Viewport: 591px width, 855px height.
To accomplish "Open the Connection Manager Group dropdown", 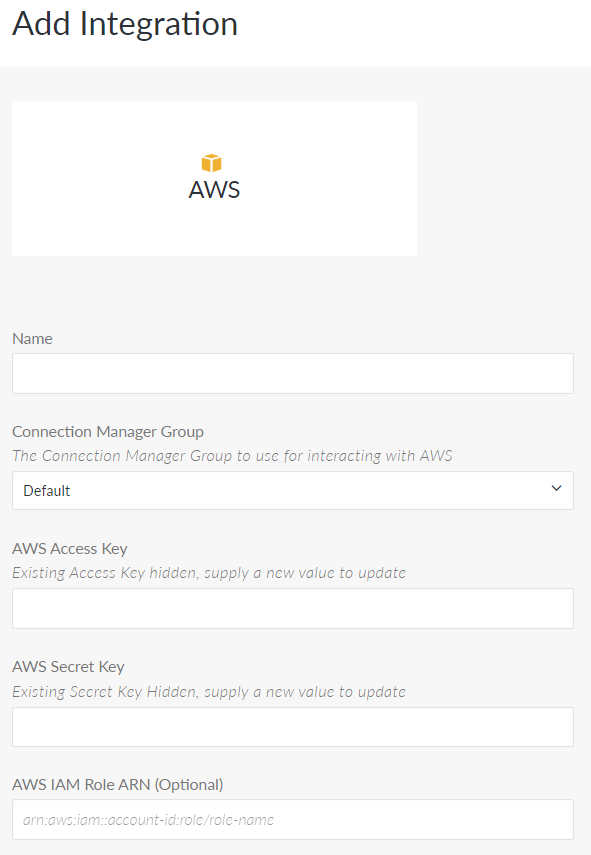I will tap(293, 490).
